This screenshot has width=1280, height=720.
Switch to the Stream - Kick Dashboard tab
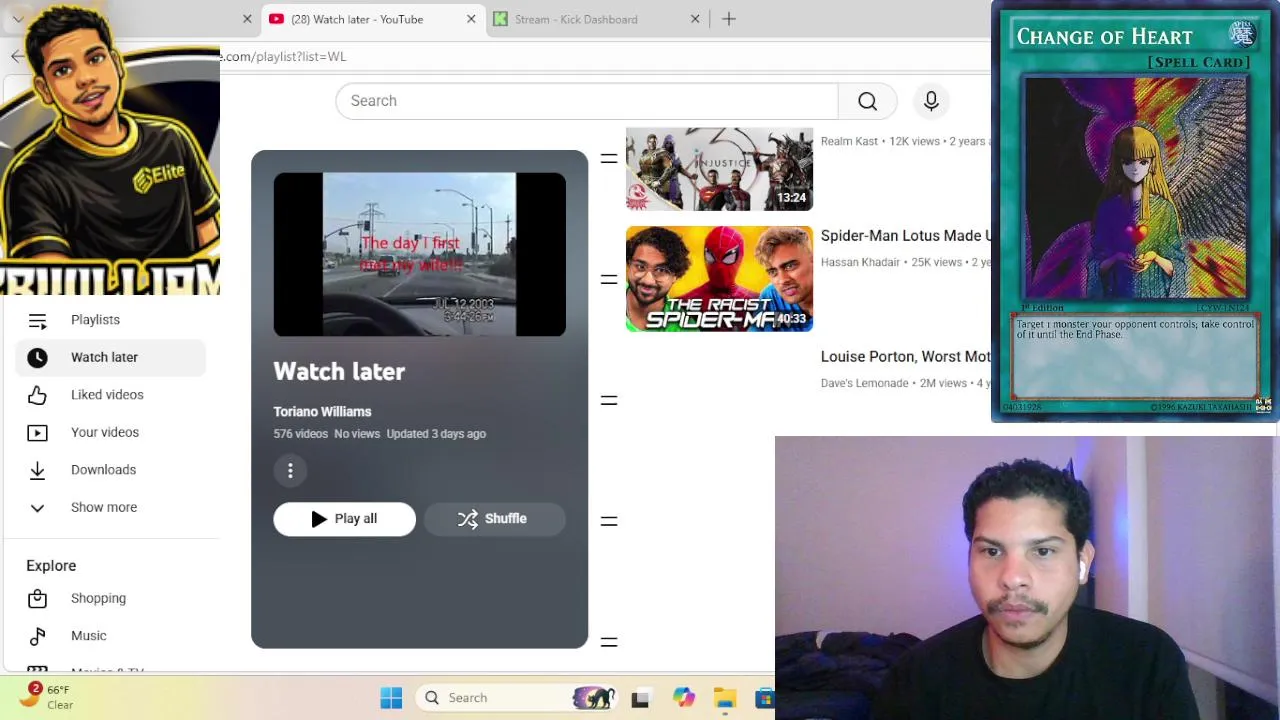(597, 19)
